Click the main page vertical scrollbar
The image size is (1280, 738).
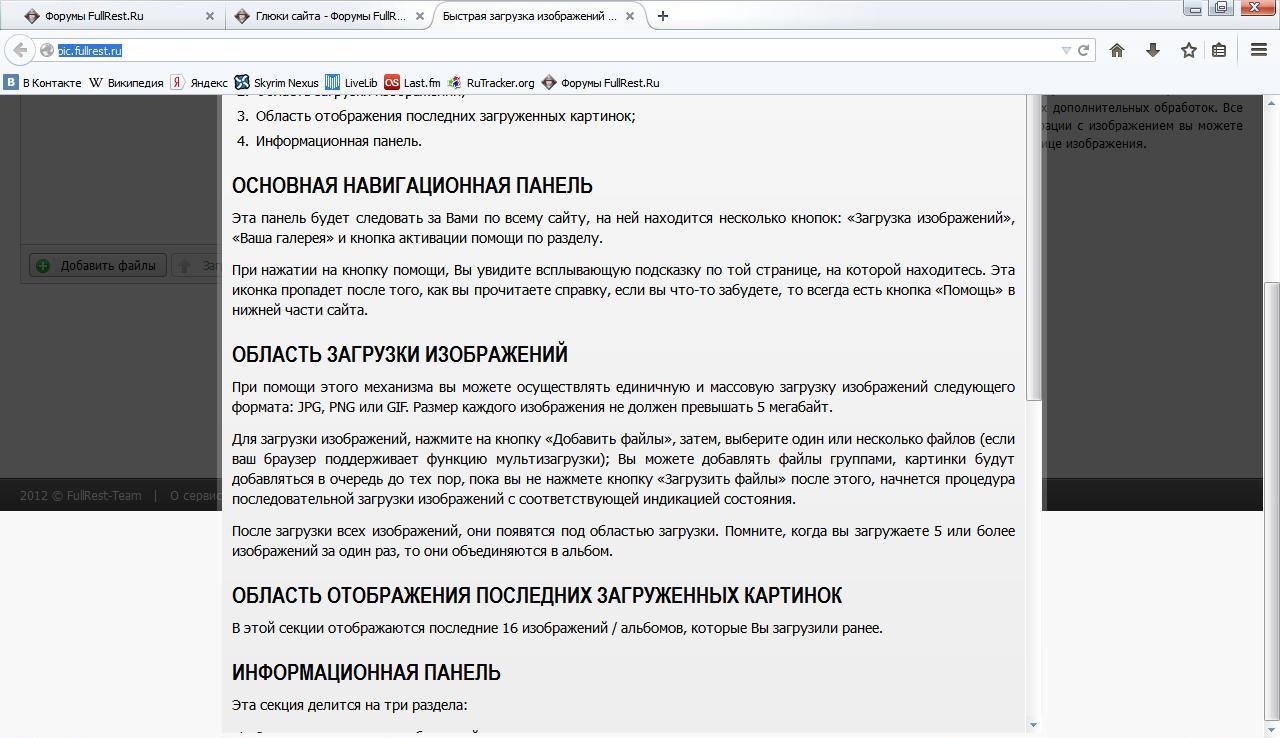(x=1272, y=500)
